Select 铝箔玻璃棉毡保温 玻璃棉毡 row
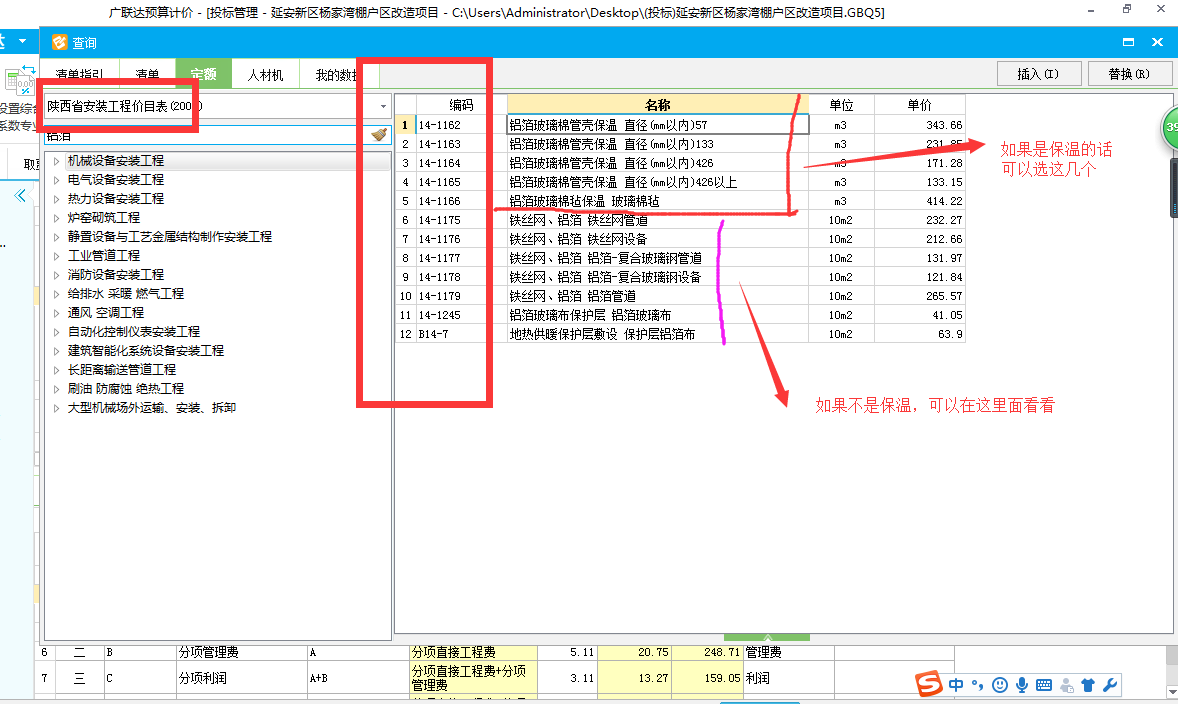 pos(680,201)
